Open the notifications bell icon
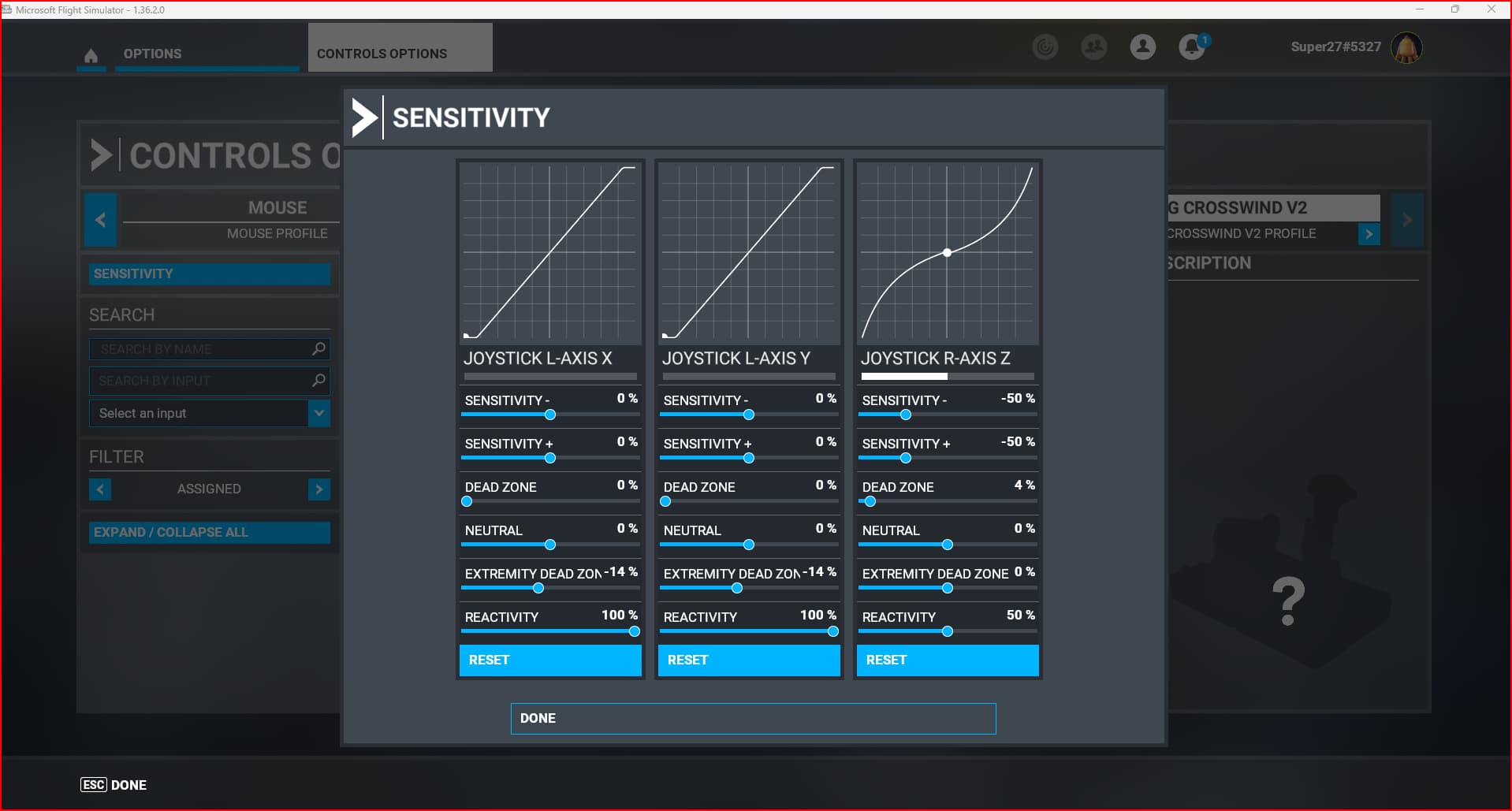 pyautogui.click(x=1193, y=47)
